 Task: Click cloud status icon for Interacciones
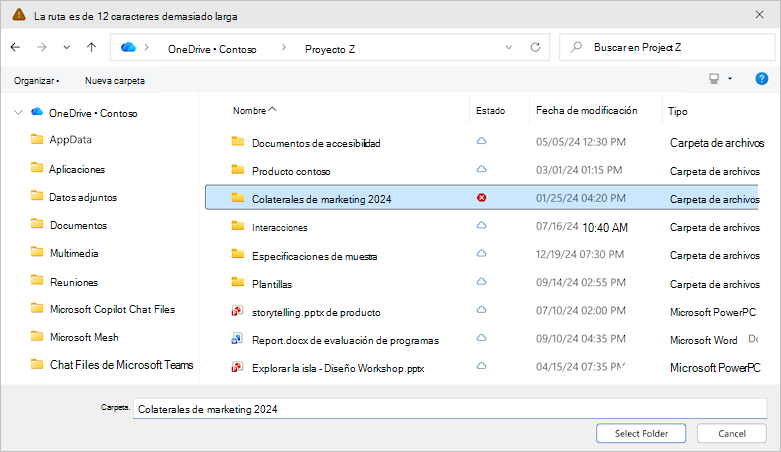(x=481, y=225)
